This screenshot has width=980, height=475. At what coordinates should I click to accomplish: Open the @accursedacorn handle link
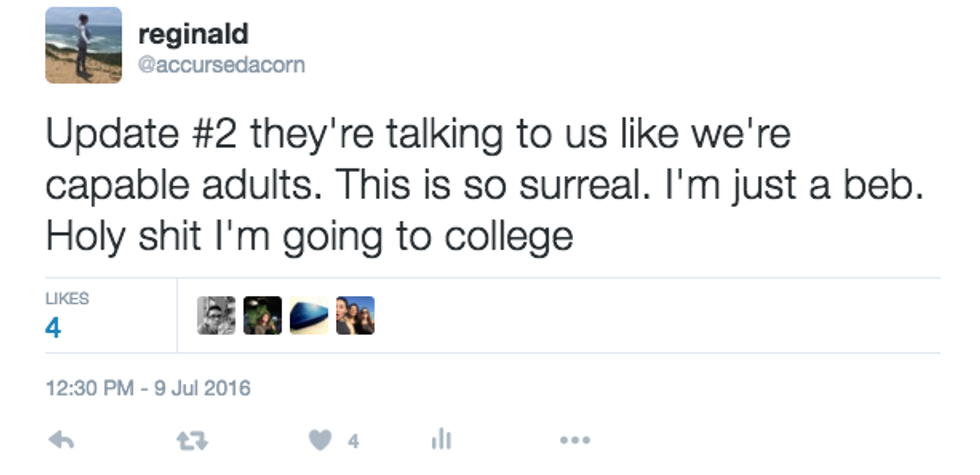coord(221,65)
